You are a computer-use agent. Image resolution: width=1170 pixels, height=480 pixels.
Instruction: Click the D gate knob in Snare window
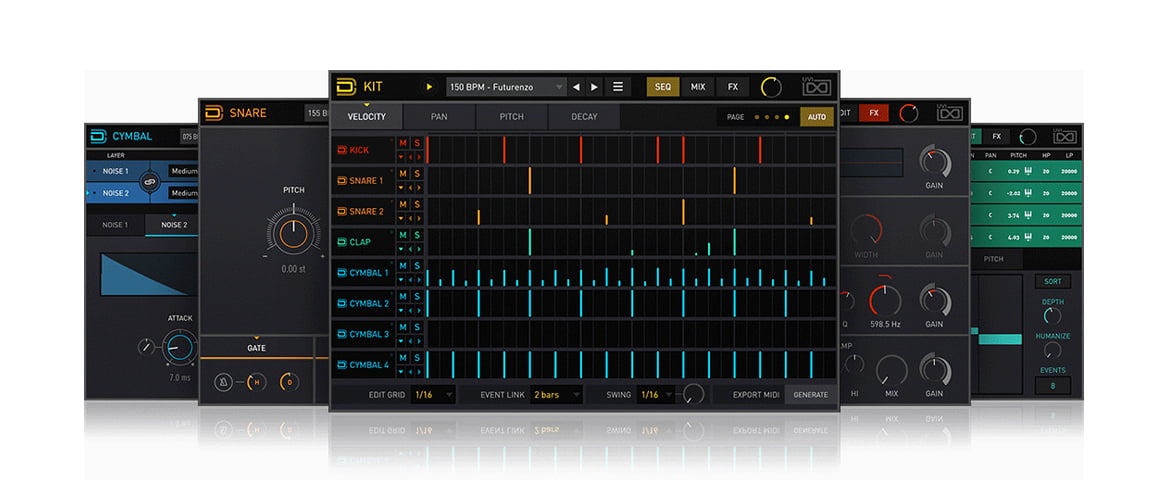pos(290,382)
